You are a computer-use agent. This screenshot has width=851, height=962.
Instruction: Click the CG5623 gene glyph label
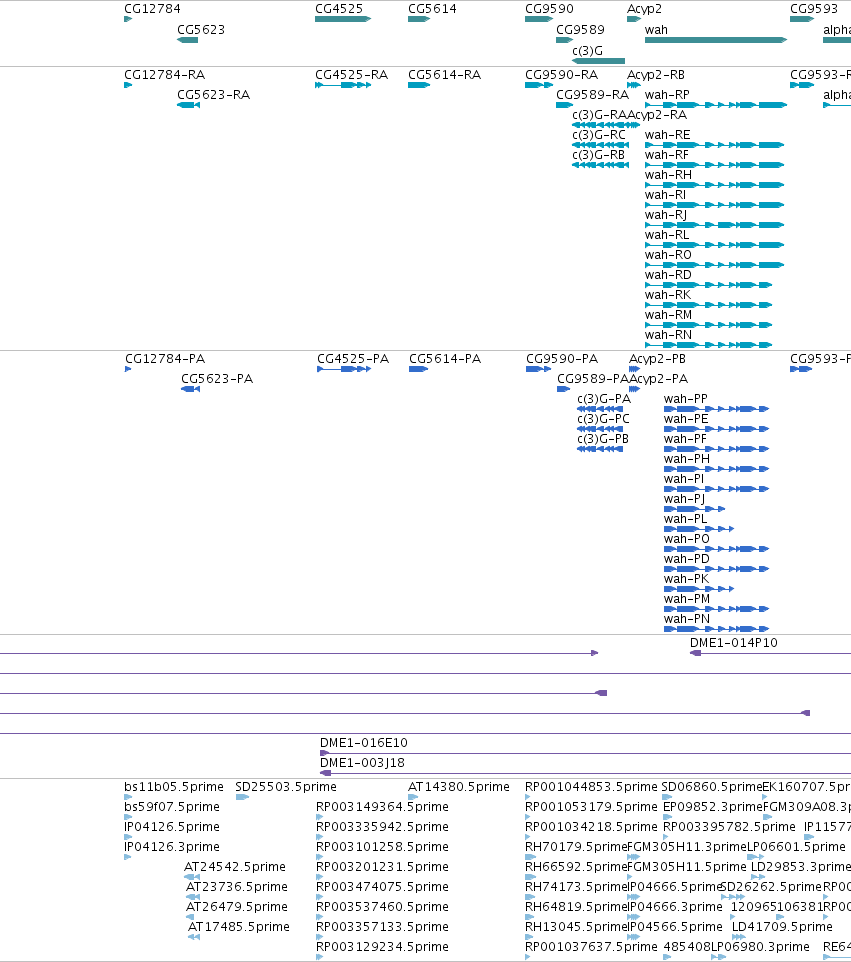tap(201, 30)
